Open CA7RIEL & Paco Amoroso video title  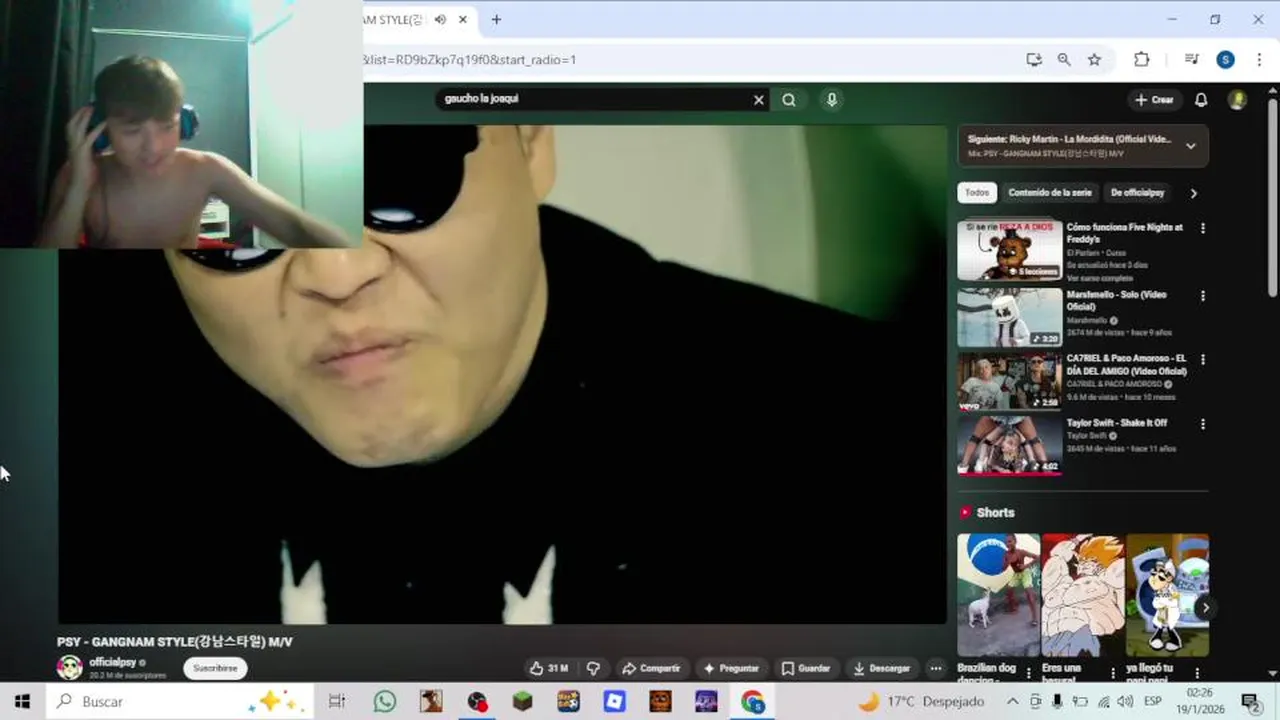pos(1126,365)
